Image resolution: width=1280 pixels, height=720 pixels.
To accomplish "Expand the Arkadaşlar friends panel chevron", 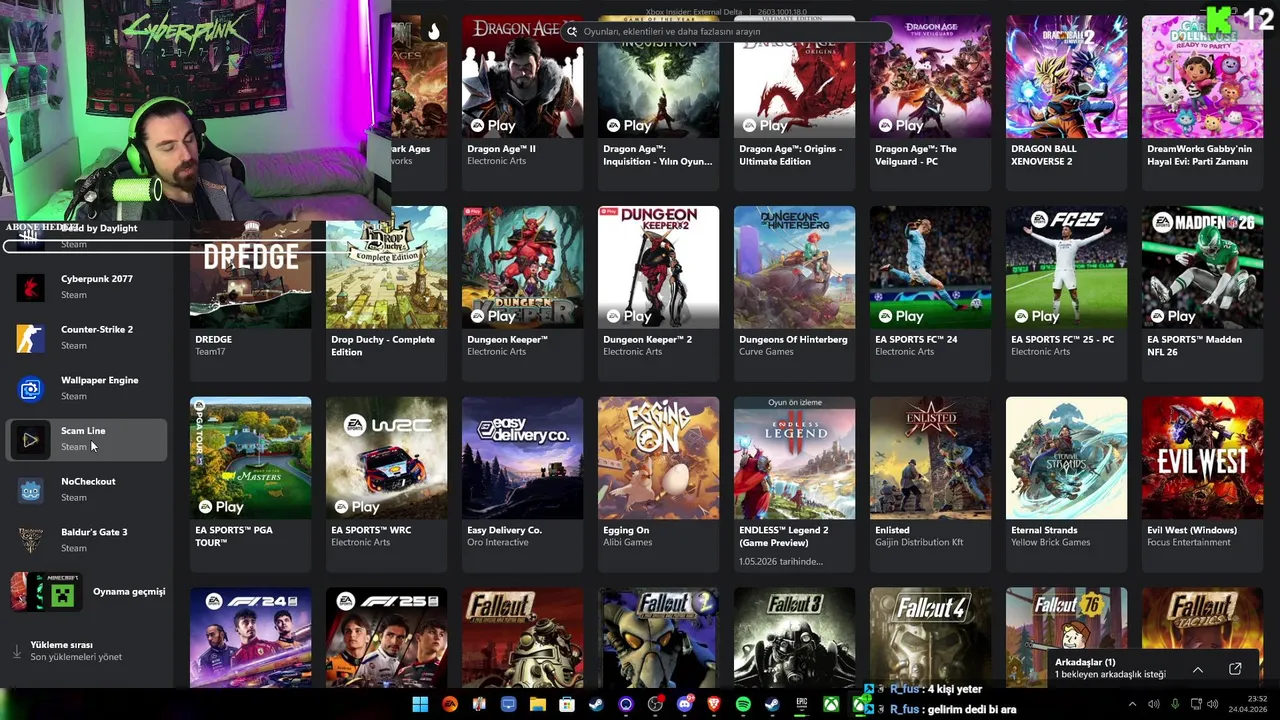I will tap(1197, 669).
